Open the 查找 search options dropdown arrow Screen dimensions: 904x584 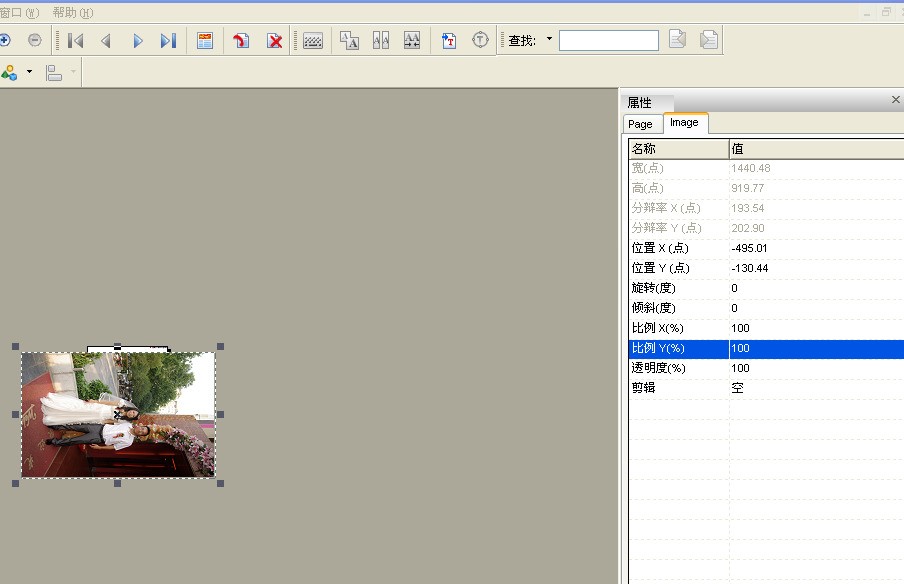(x=549, y=40)
